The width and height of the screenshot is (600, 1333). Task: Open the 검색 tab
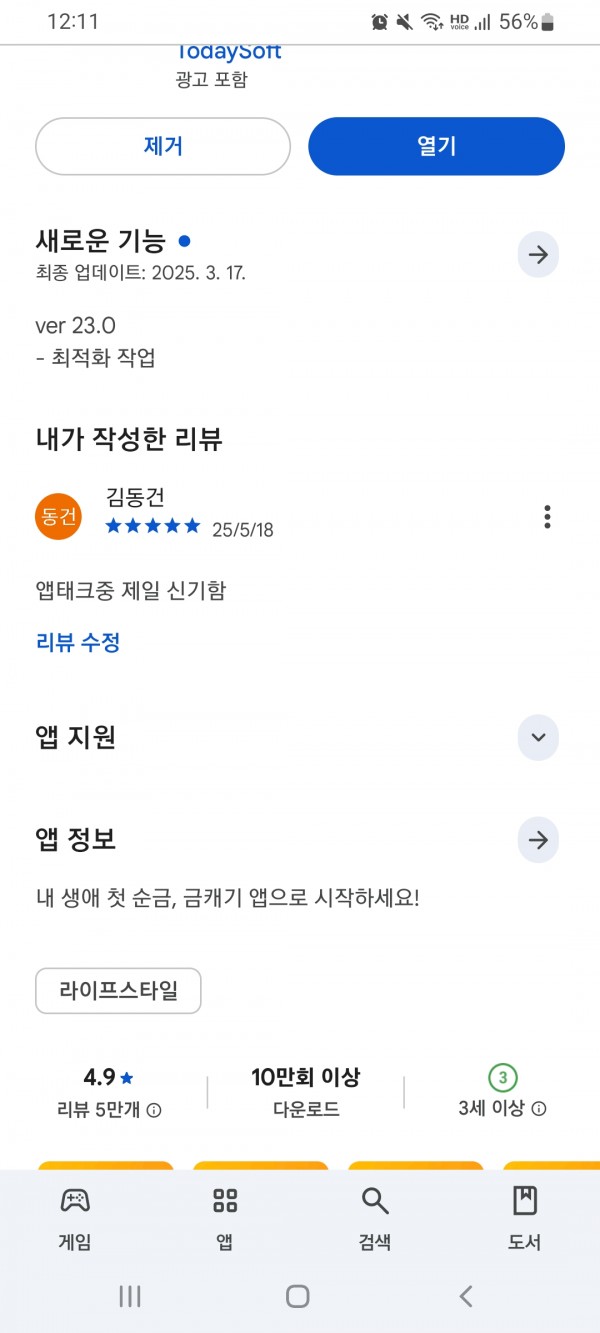[x=375, y=1218]
